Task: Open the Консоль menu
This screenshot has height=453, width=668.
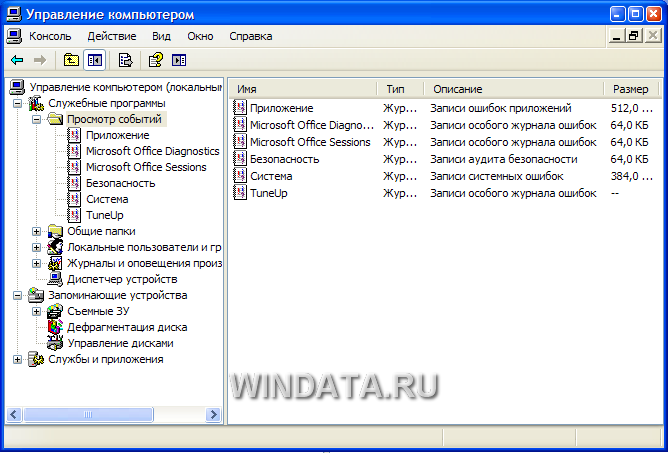Action: coord(50,36)
